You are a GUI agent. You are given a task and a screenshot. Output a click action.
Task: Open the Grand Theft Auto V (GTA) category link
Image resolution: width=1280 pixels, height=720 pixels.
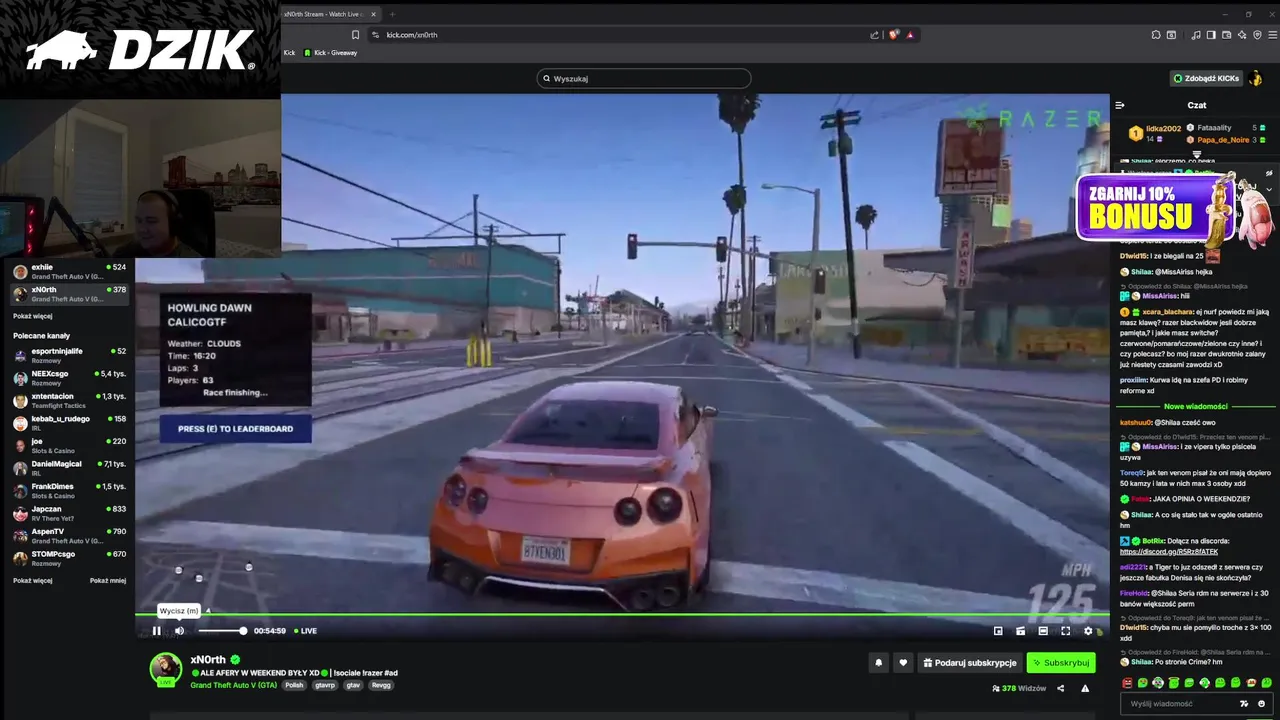point(233,685)
